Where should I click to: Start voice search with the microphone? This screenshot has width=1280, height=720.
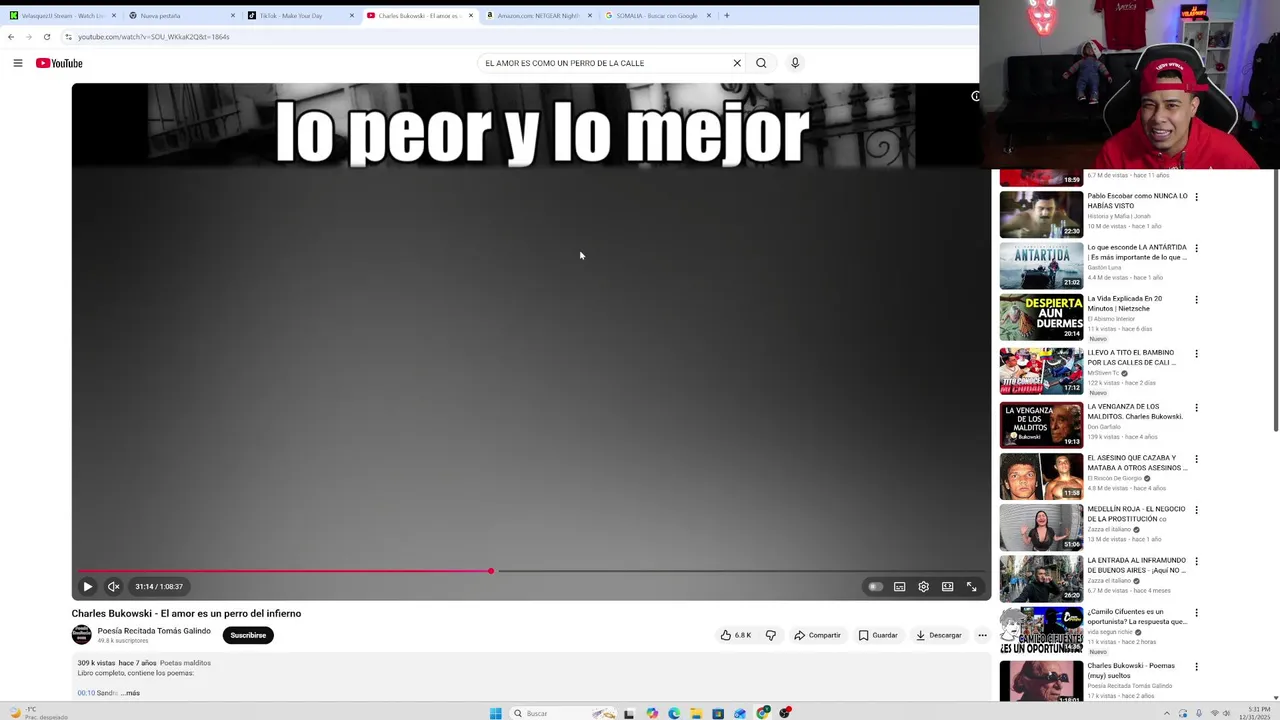click(795, 63)
